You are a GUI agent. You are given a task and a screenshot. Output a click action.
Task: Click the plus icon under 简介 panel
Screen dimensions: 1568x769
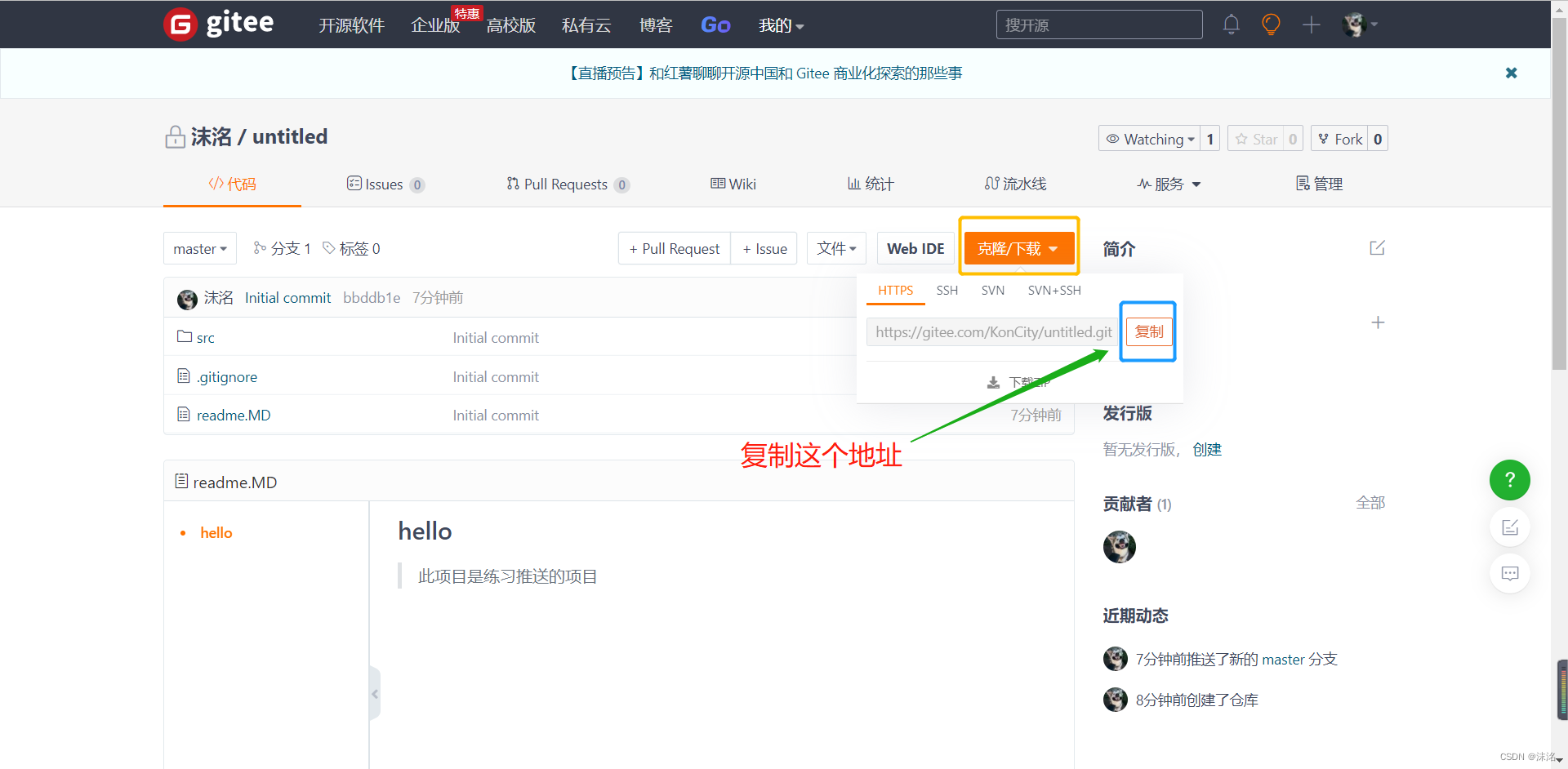tap(1378, 322)
